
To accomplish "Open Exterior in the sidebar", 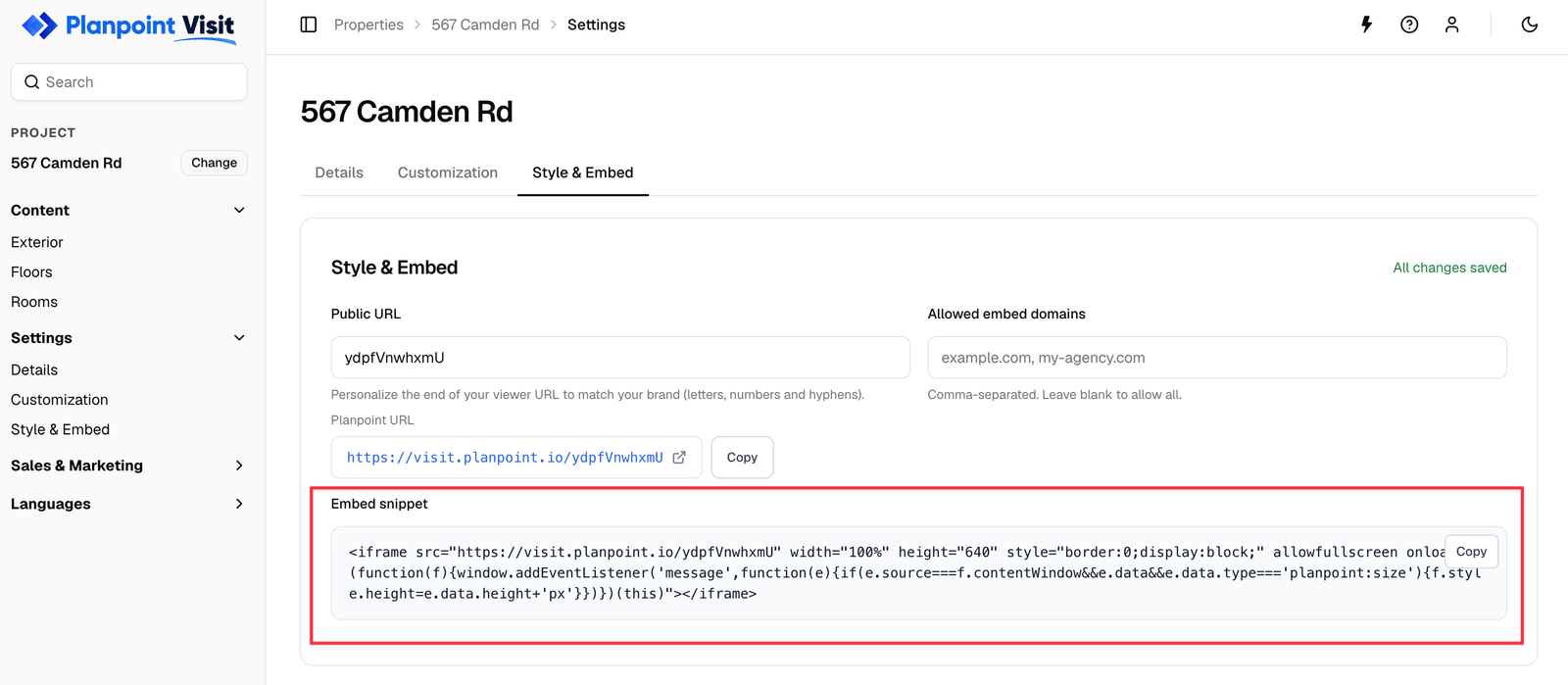I will pos(37,242).
